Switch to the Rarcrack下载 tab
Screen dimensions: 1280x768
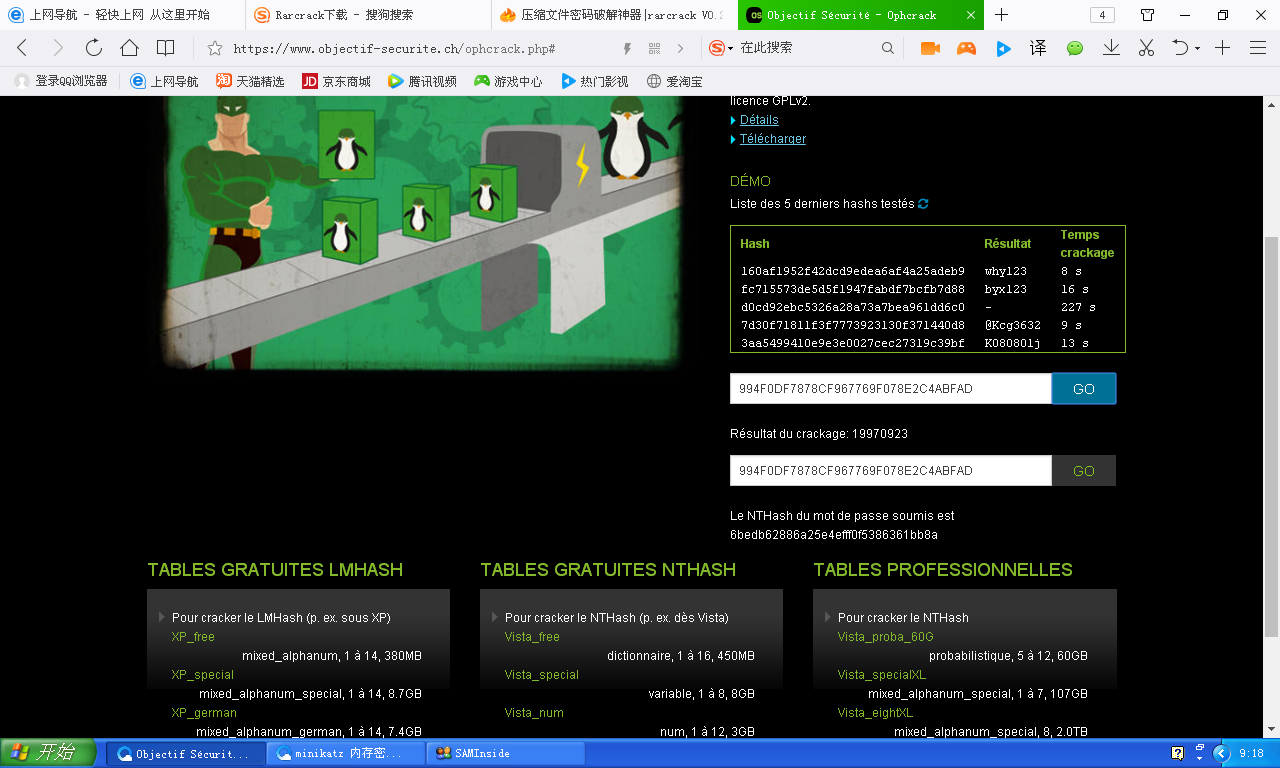coord(368,15)
